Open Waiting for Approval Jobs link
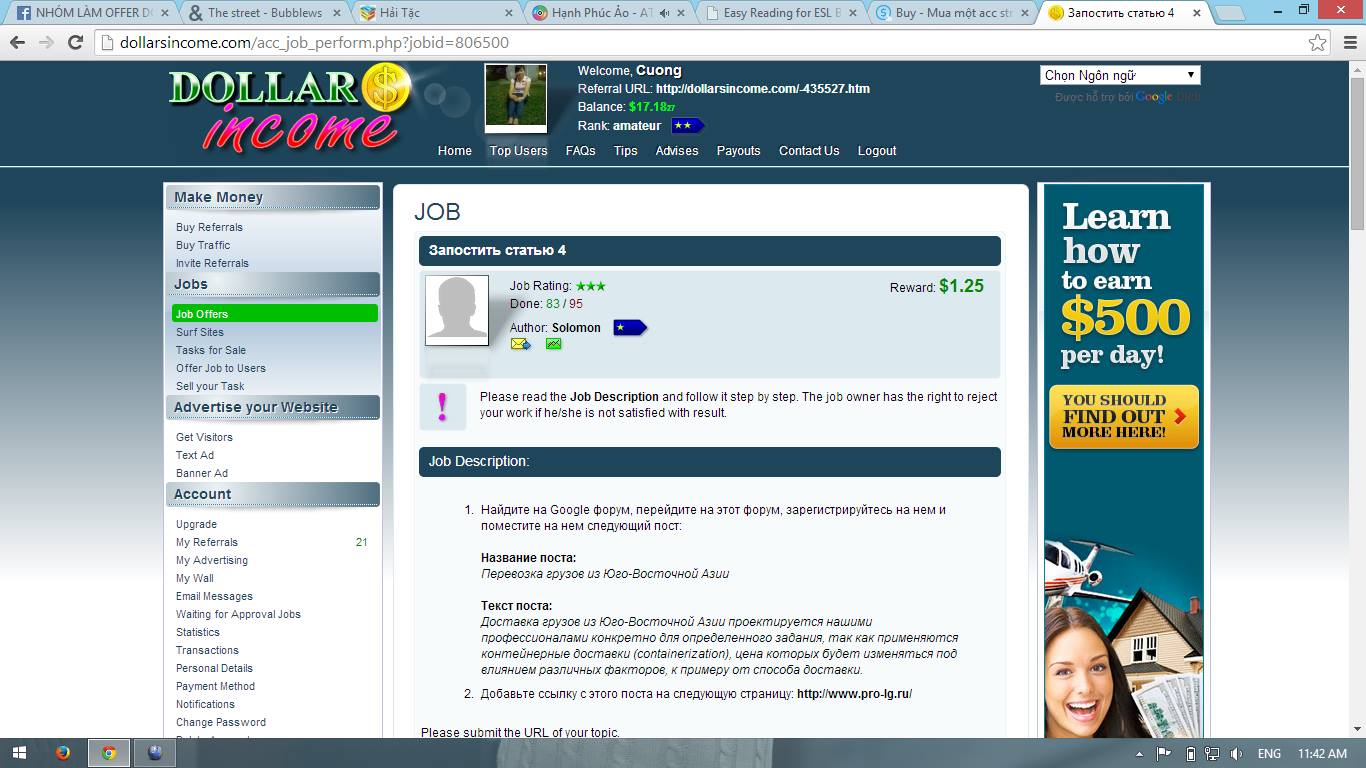 pyautogui.click(x=238, y=614)
